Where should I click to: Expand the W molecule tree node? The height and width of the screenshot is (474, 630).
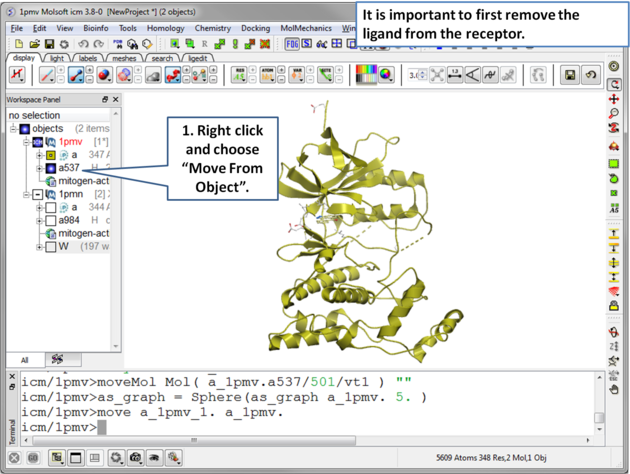39,246
